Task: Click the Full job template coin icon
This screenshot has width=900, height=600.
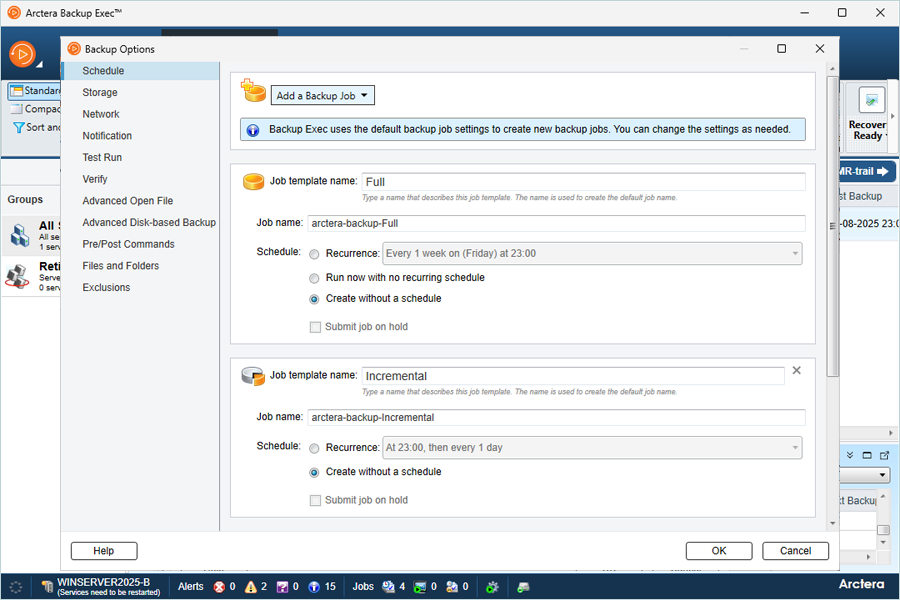Action: 253,181
